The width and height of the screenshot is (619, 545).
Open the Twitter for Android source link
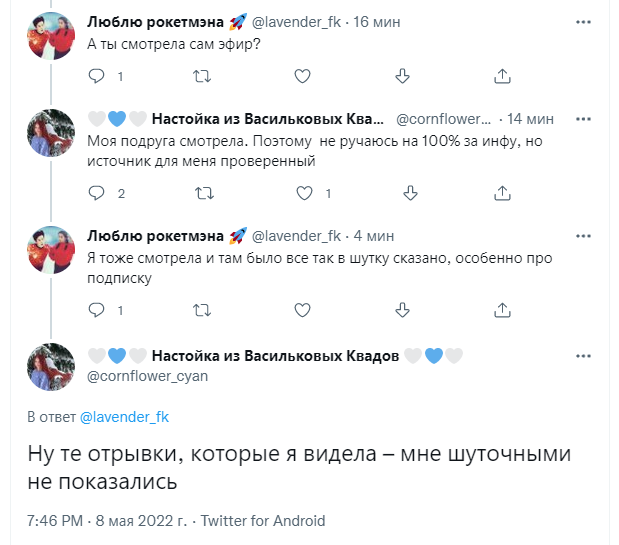click(x=263, y=521)
